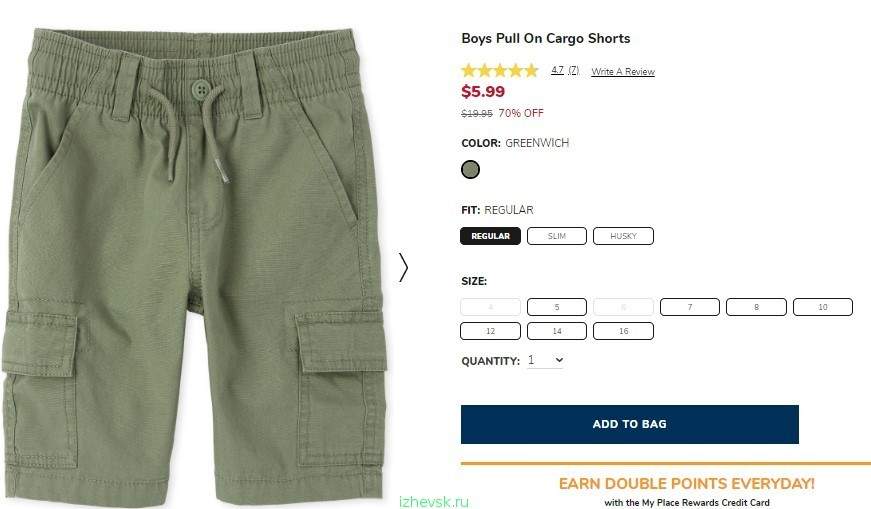Open the 4.7 rating score link
The height and width of the screenshot is (509, 871).
(557, 70)
